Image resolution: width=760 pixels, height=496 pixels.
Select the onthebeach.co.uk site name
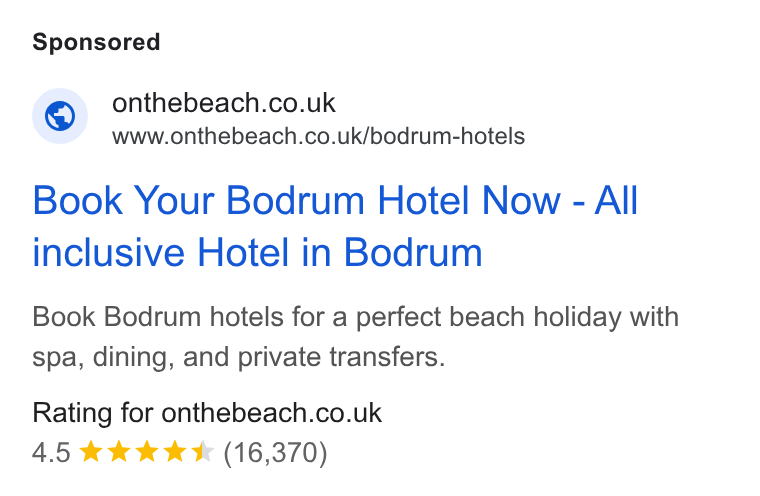point(223,103)
